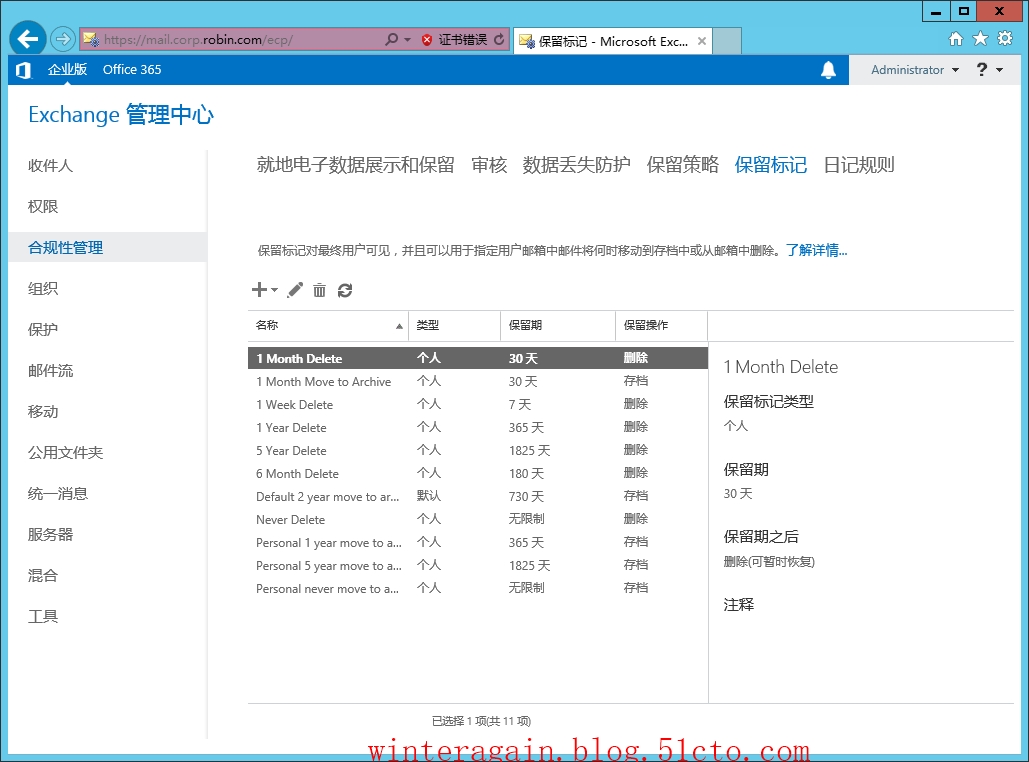
Task: Open address bar search dropdown arrow
Action: point(408,39)
